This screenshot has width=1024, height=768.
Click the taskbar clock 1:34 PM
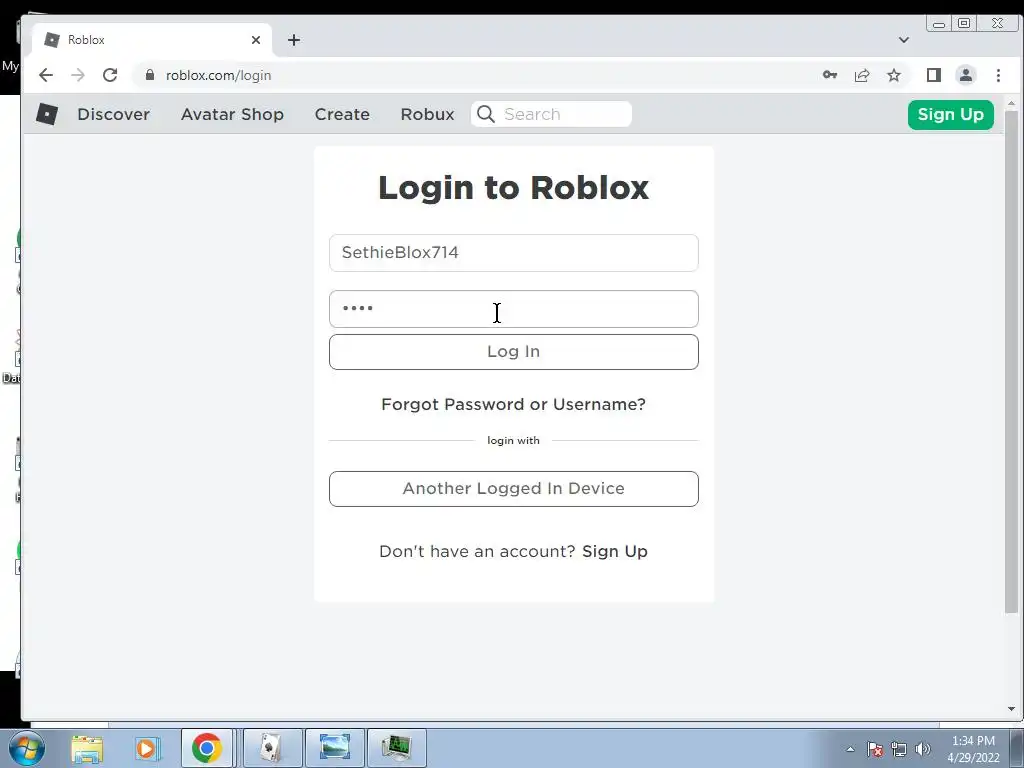click(x=973, y=749)
